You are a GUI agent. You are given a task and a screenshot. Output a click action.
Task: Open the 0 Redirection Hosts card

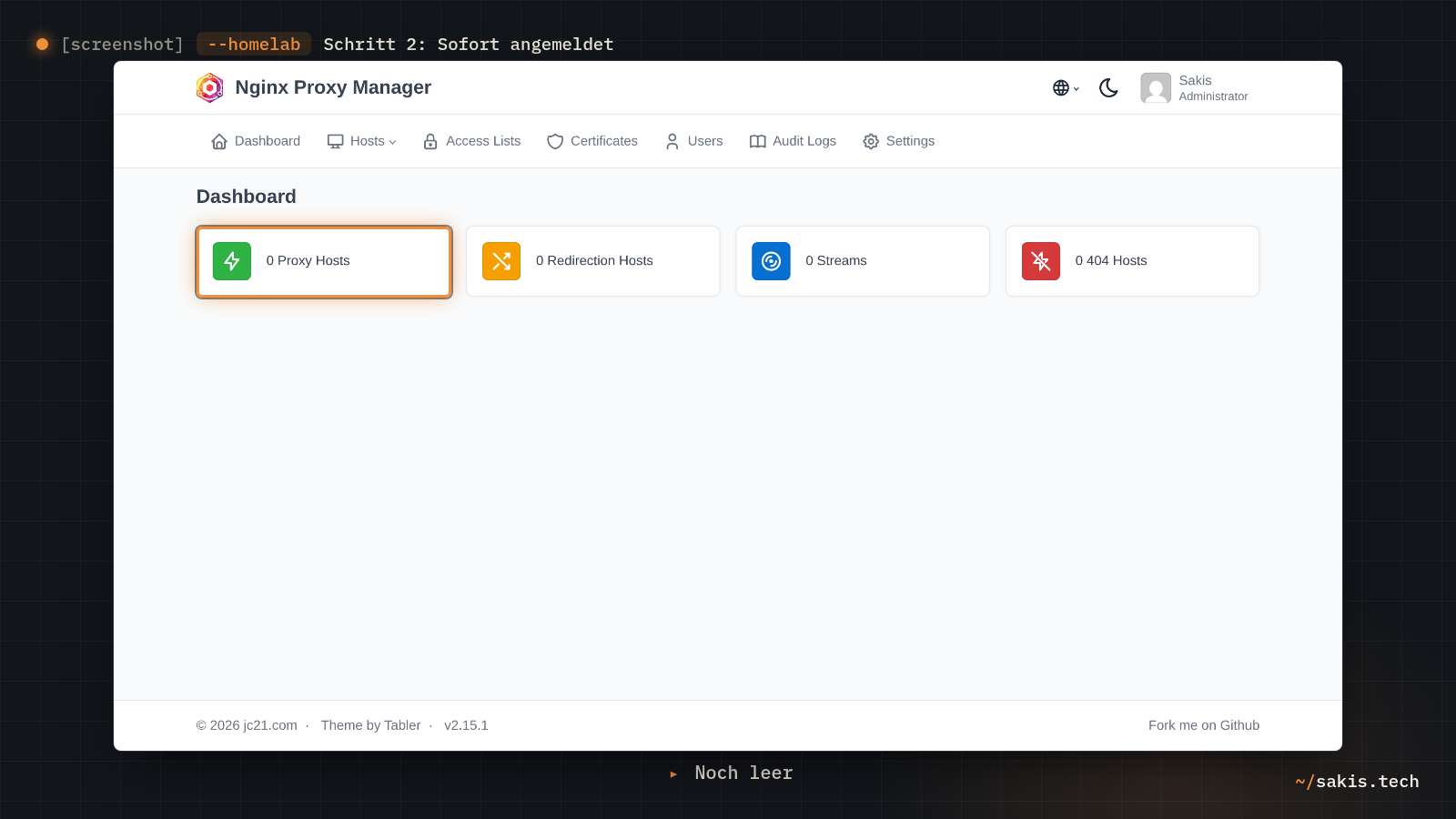click(593, 261)
